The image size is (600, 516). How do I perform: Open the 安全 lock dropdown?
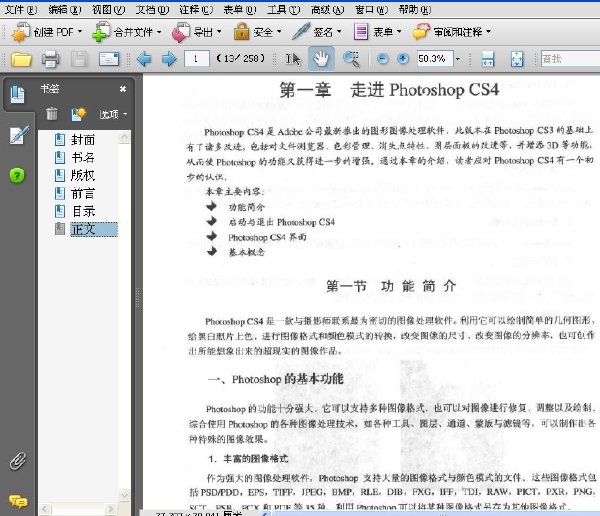pyautogui.click(x=258, y=32)
